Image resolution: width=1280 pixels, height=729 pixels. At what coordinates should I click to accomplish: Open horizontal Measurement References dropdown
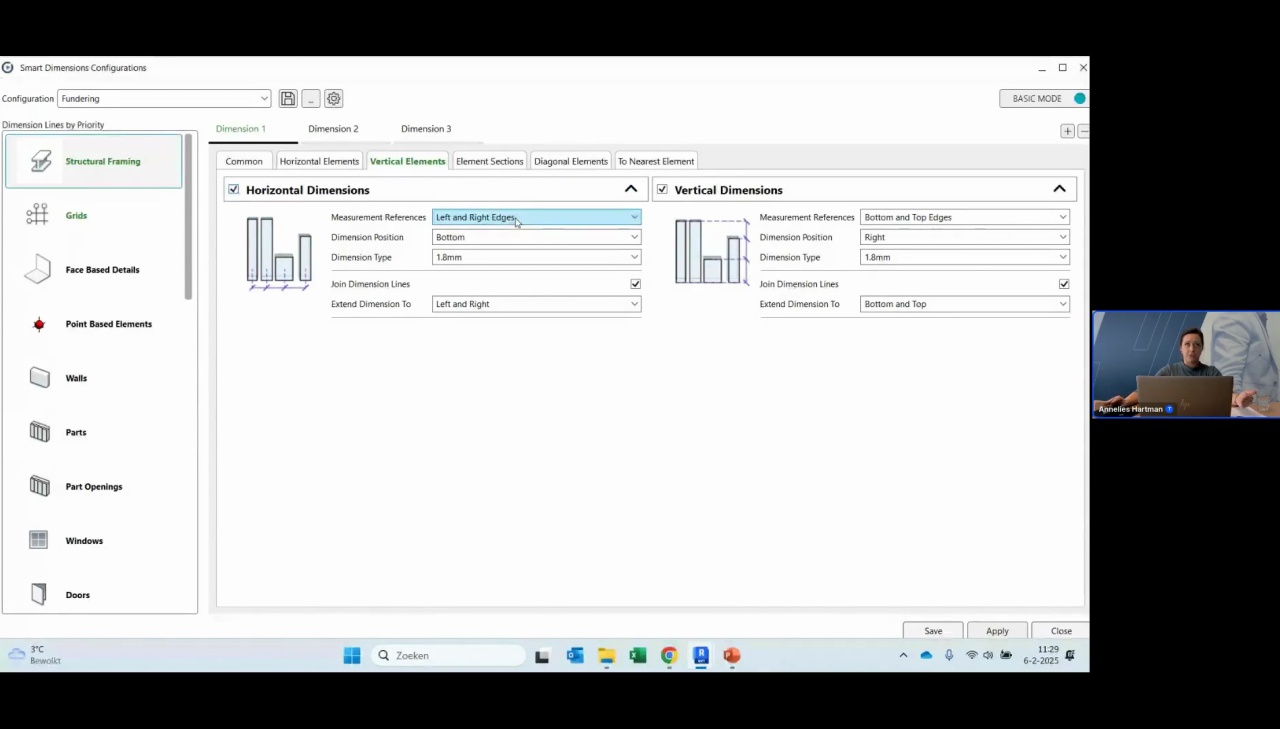coord(536,217)
